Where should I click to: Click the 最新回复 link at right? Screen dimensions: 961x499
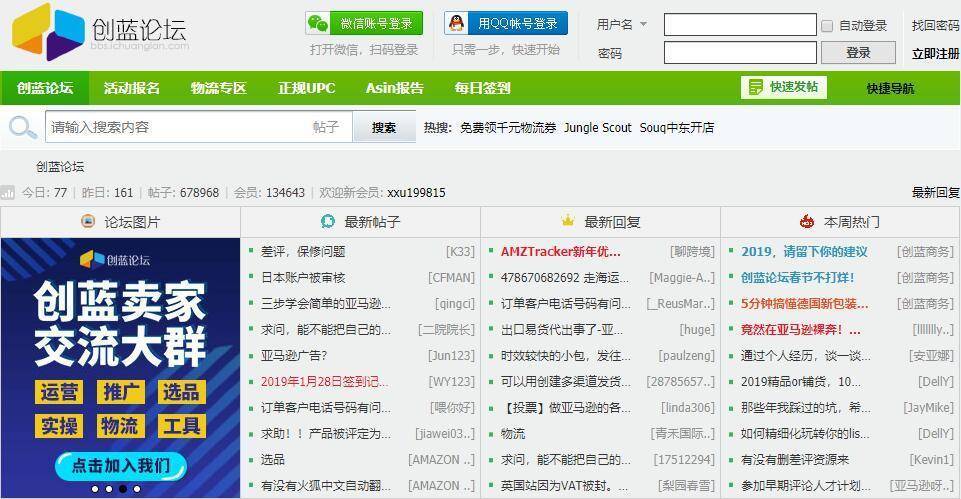[935, 192]
